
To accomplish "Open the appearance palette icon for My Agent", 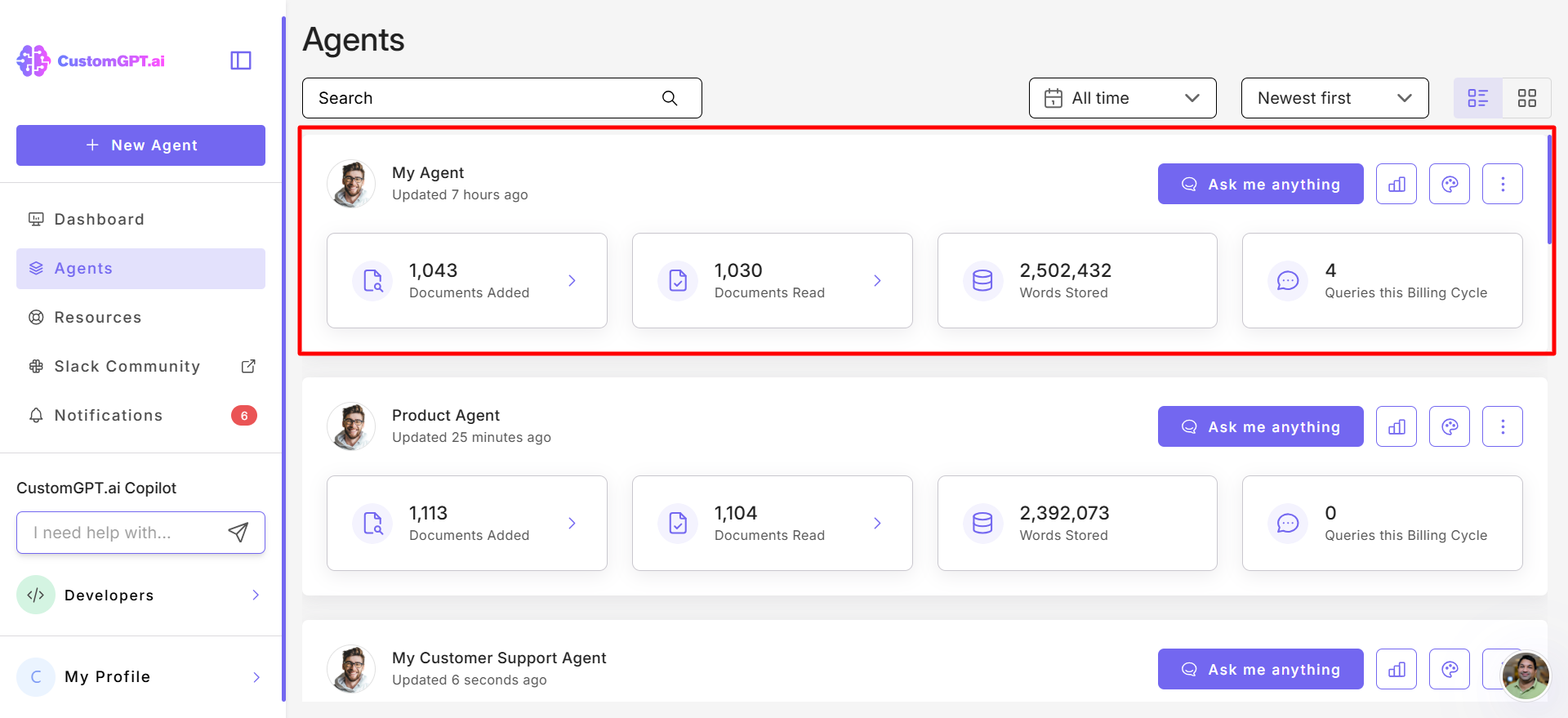I will 1450,184.
